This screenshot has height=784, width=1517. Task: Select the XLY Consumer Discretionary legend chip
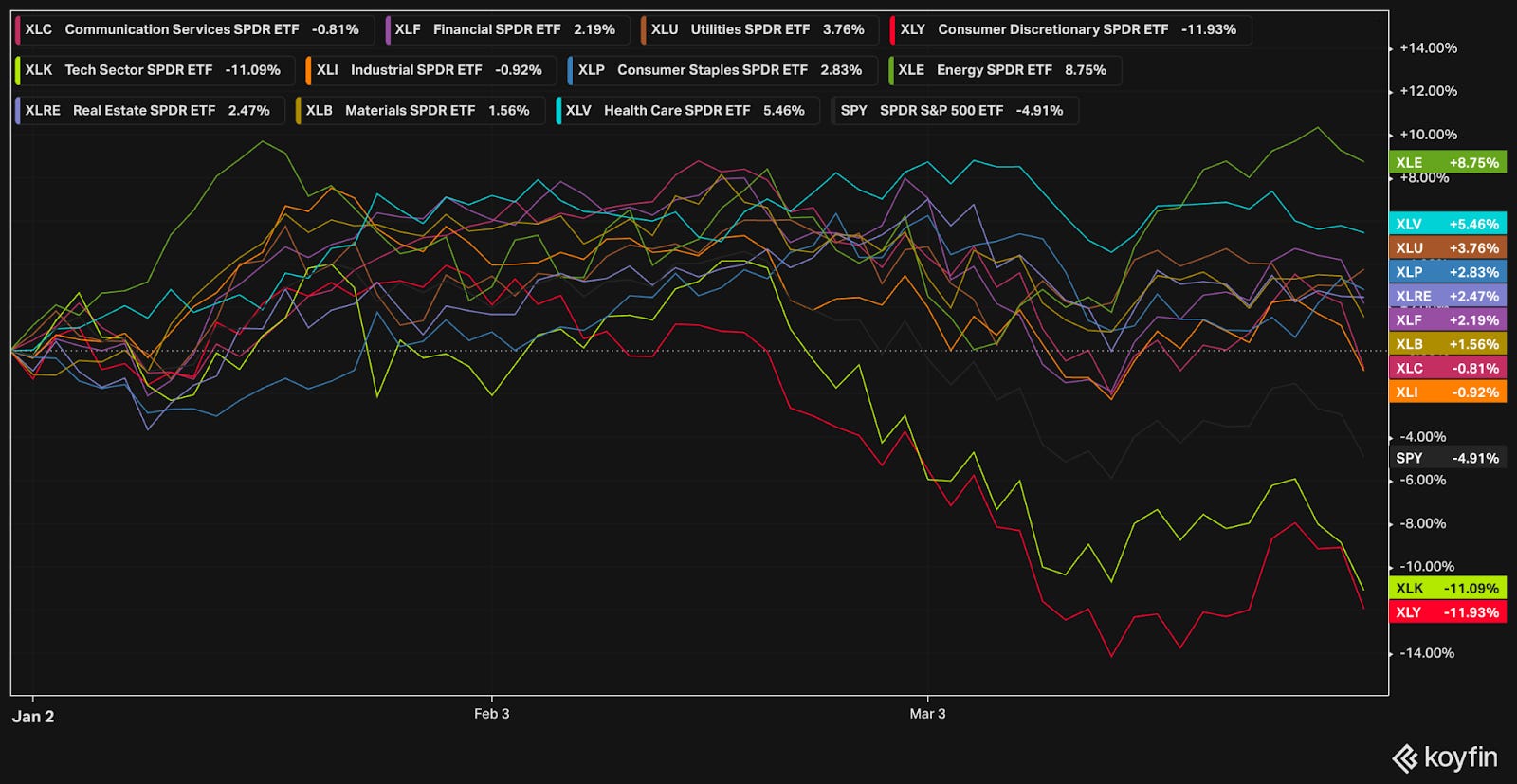pos(1071,29)
